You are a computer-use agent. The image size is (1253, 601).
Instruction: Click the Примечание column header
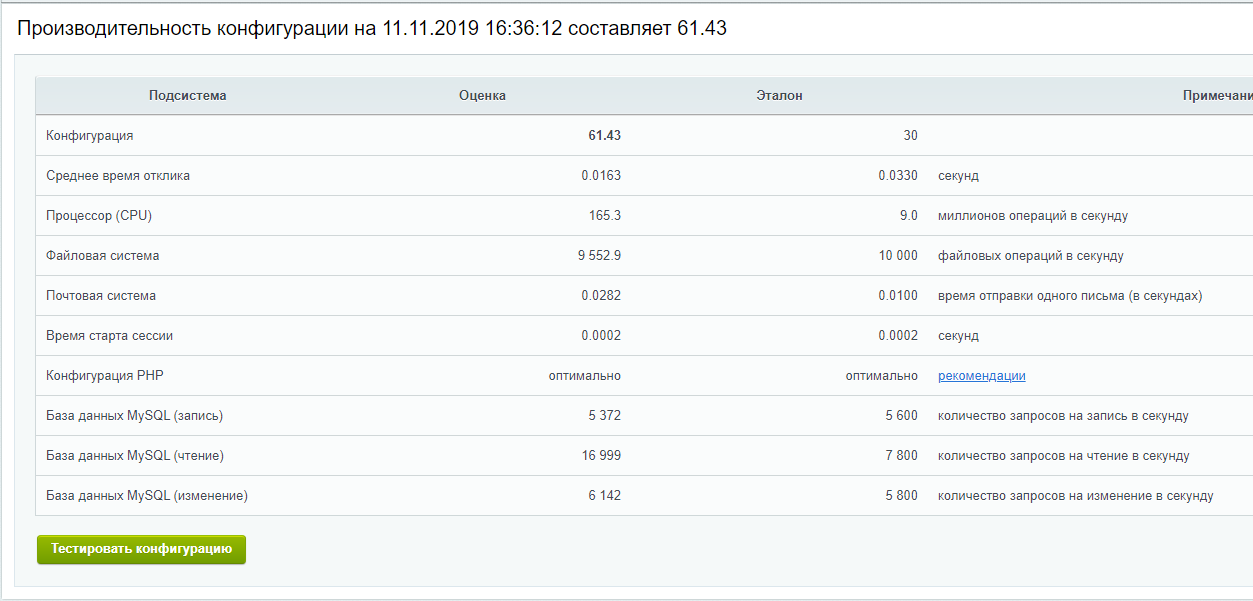pos(1216,96)
